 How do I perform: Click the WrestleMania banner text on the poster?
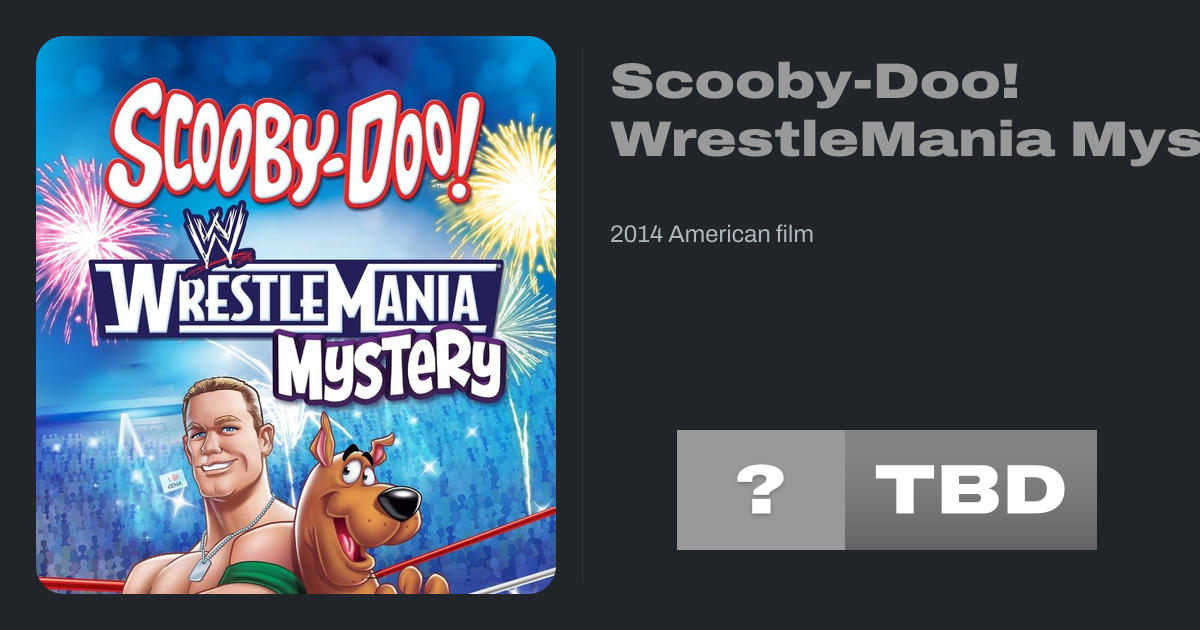(x=300, y=297)
